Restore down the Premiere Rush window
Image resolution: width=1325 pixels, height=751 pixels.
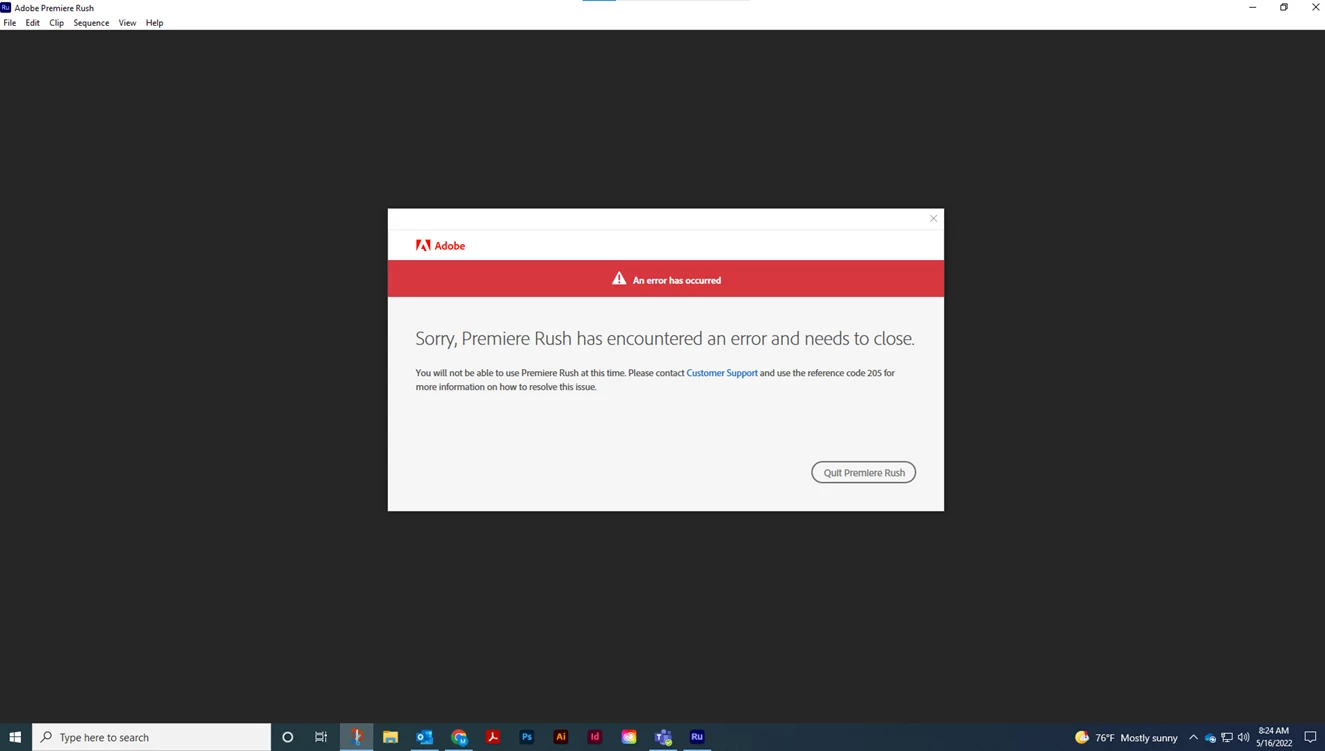(x=1284, y=7)
